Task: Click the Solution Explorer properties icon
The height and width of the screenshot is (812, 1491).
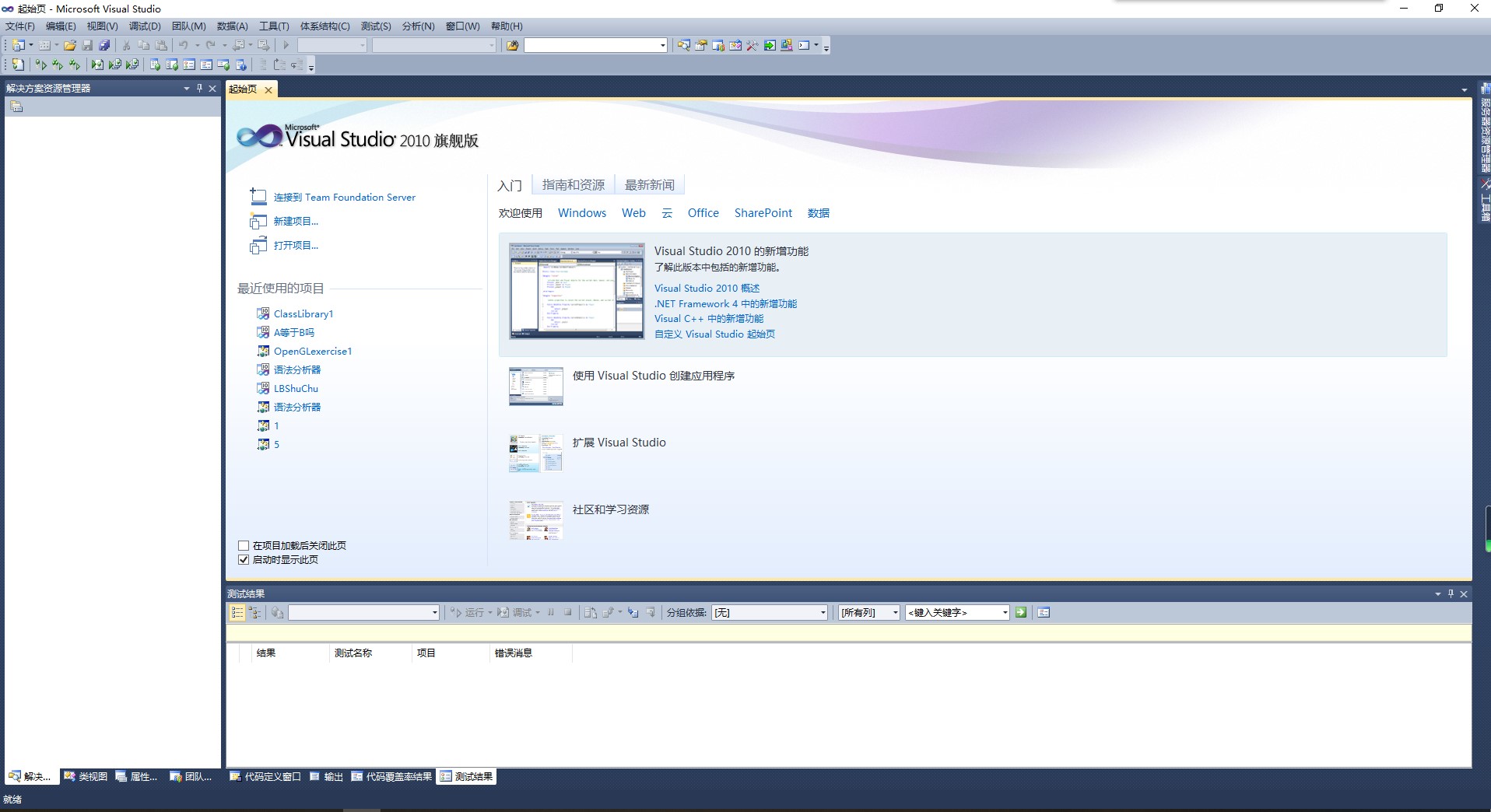Action: tap(16, 107)
